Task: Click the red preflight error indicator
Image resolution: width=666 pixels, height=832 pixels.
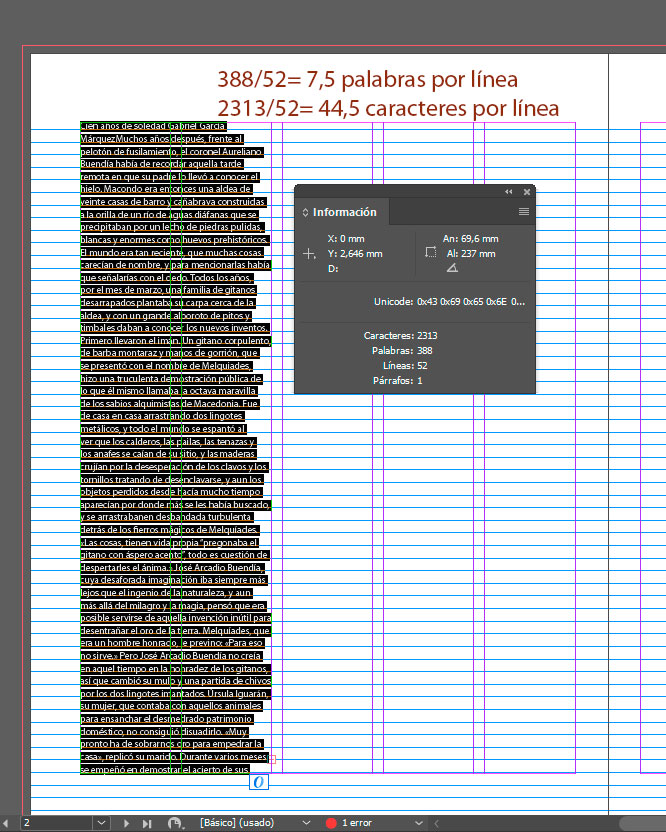Action: [331, 823]
